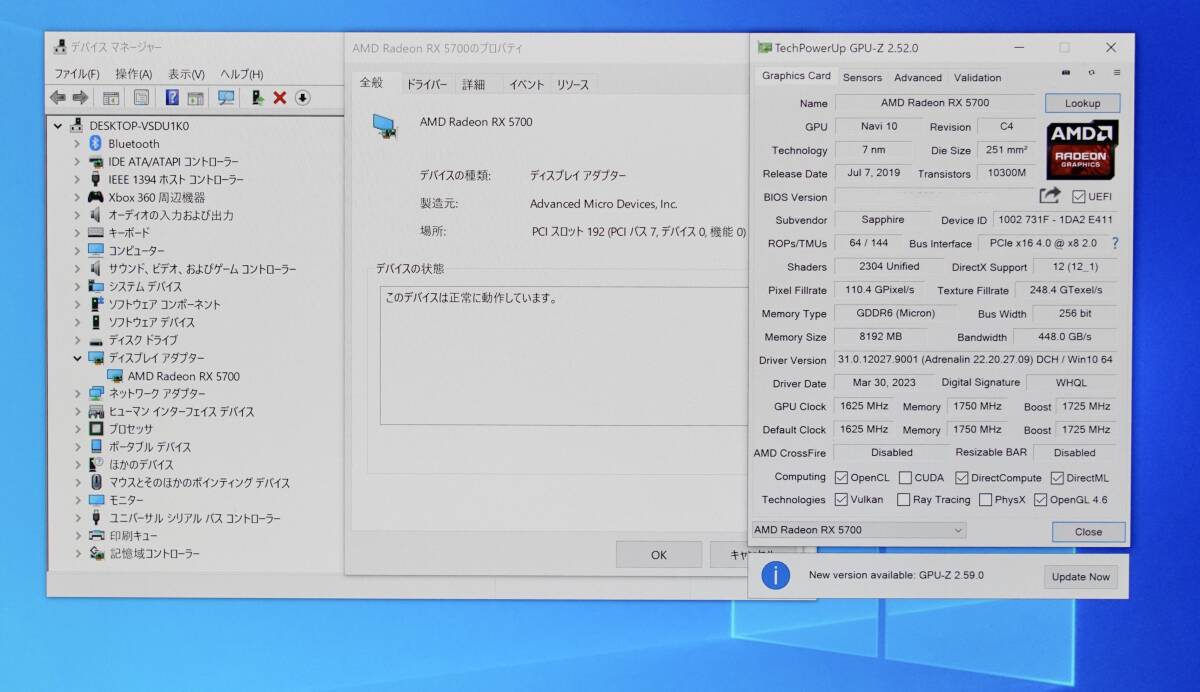
Task: Expand the ネットワーク アダプター node
Action: pos(77,394)
